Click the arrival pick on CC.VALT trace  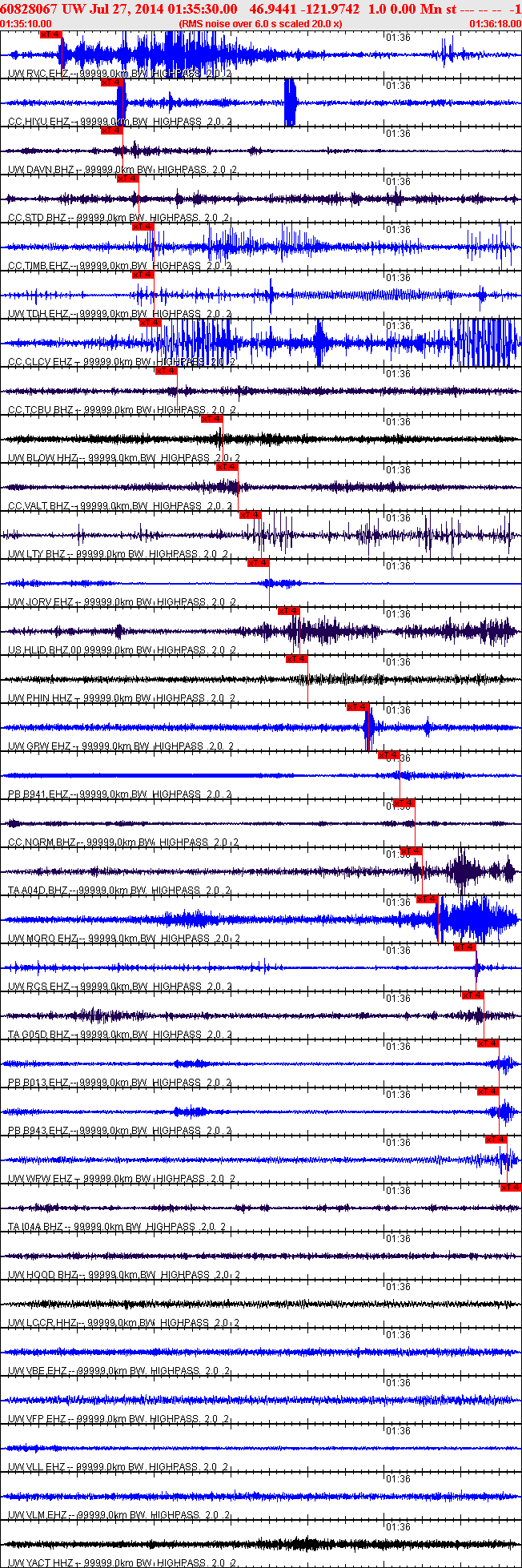coord(228,466)
